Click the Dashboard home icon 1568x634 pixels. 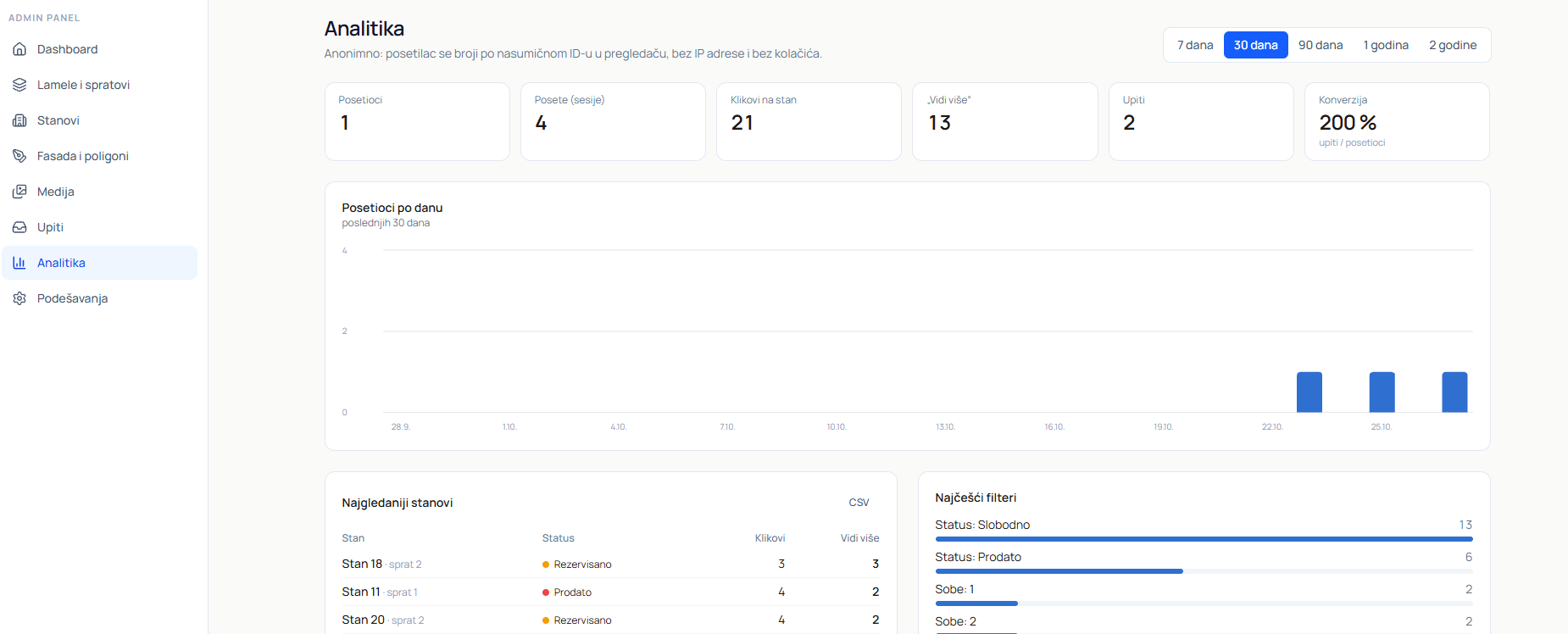[19, 49]
